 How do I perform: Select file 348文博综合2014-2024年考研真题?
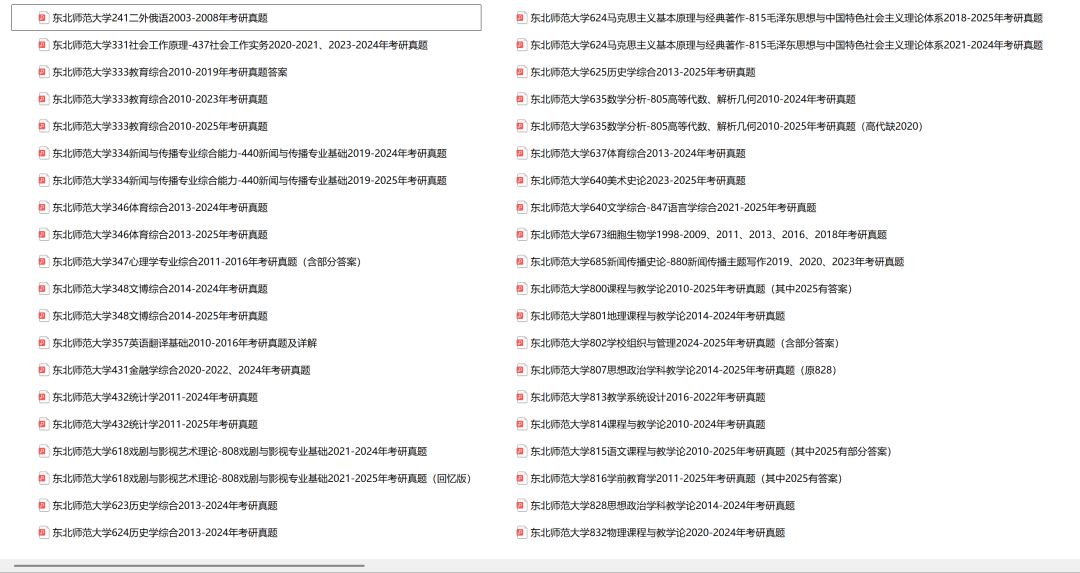click(x=160, y=289)
